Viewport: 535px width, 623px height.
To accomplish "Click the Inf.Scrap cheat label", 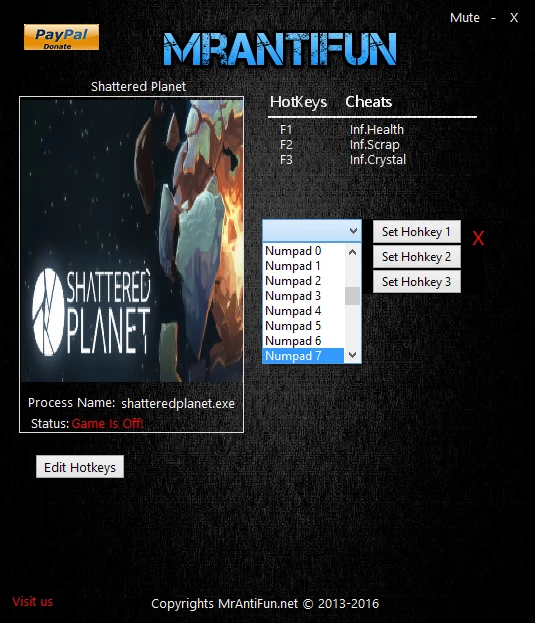I will tap(375, 145).
